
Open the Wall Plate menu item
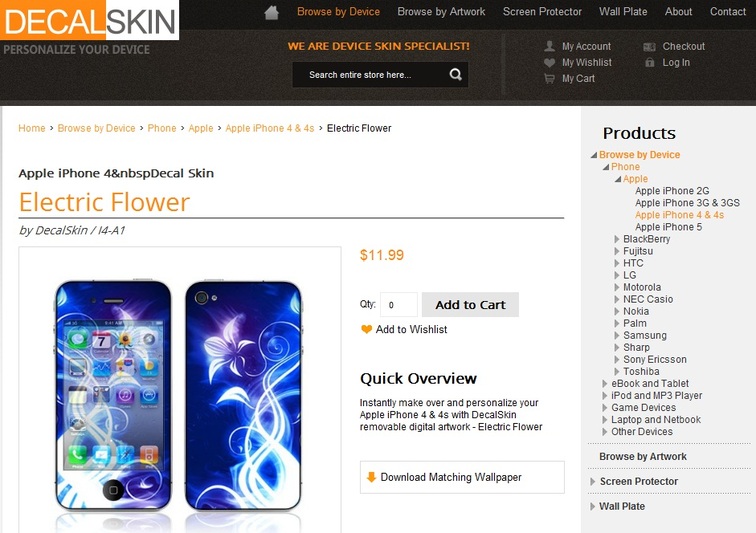(x=623, y=12)
